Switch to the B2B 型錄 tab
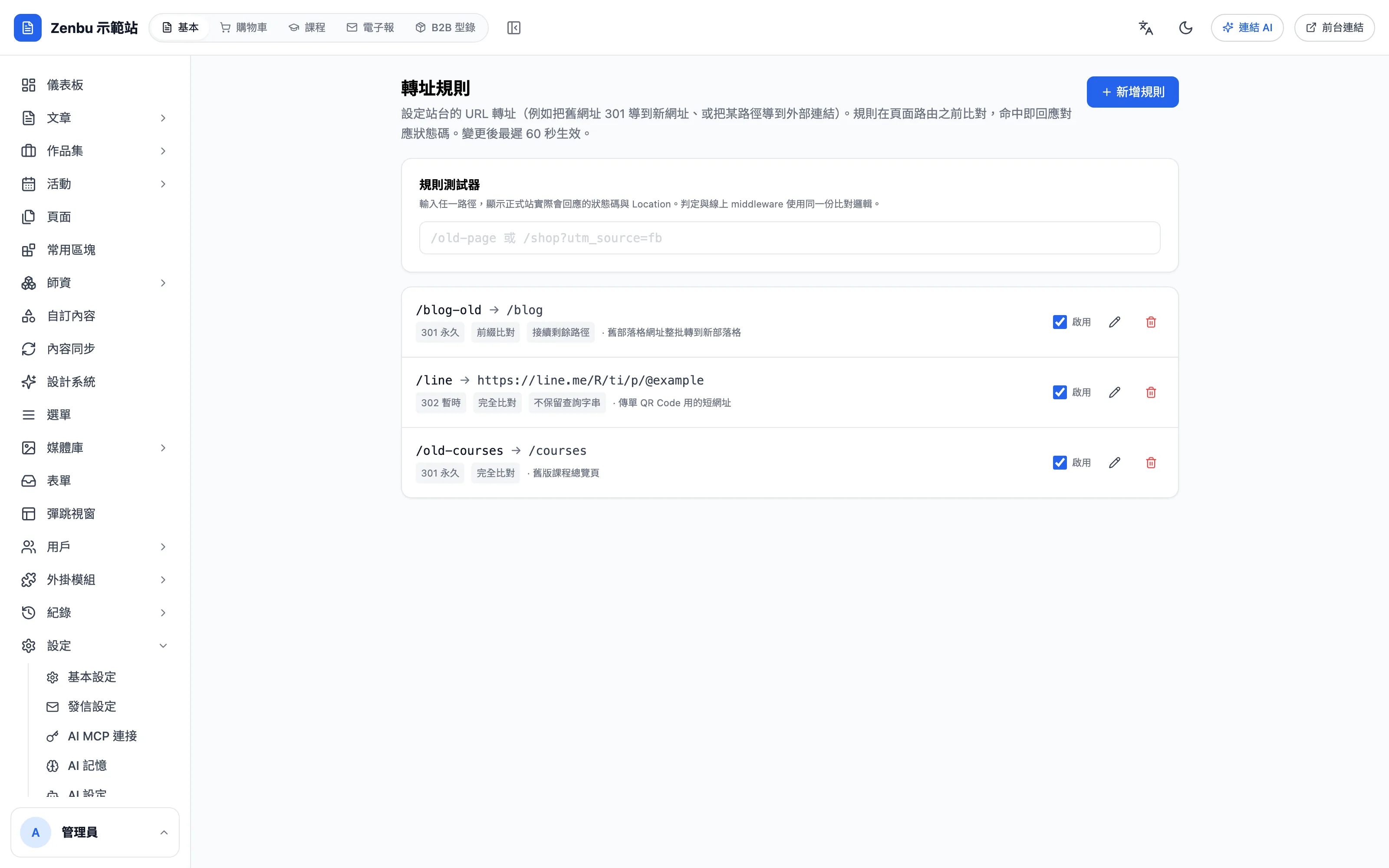Image resolution: width=1389 pixels, height=868 pixels. pyautogui.click(x=445, y=27)
